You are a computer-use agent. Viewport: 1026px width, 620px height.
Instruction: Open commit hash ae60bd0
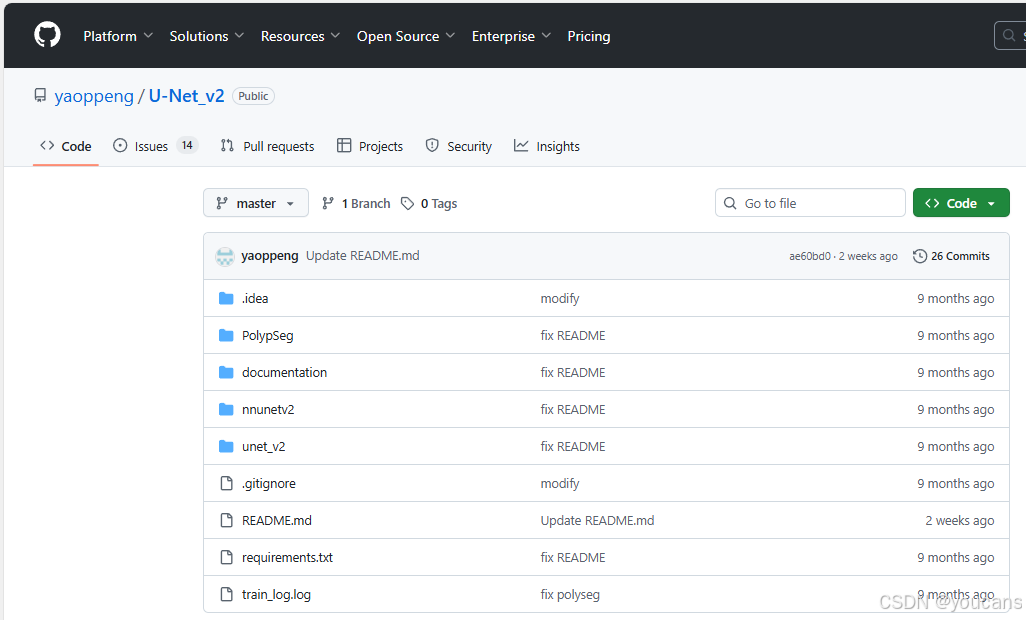pyautogui.click(x=809, y=256)
